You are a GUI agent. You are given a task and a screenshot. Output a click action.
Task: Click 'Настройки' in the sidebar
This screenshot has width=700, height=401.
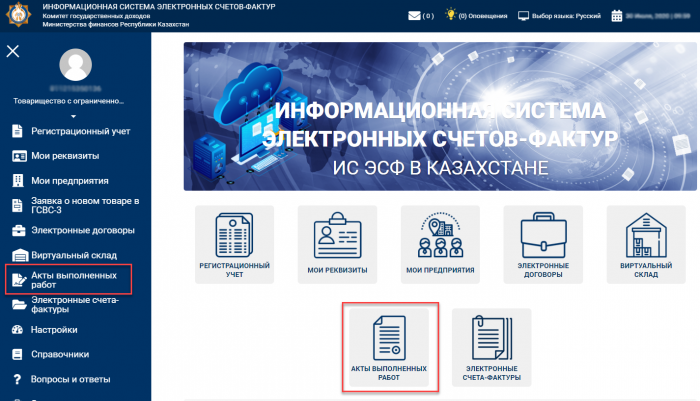(x=54, y=329)
